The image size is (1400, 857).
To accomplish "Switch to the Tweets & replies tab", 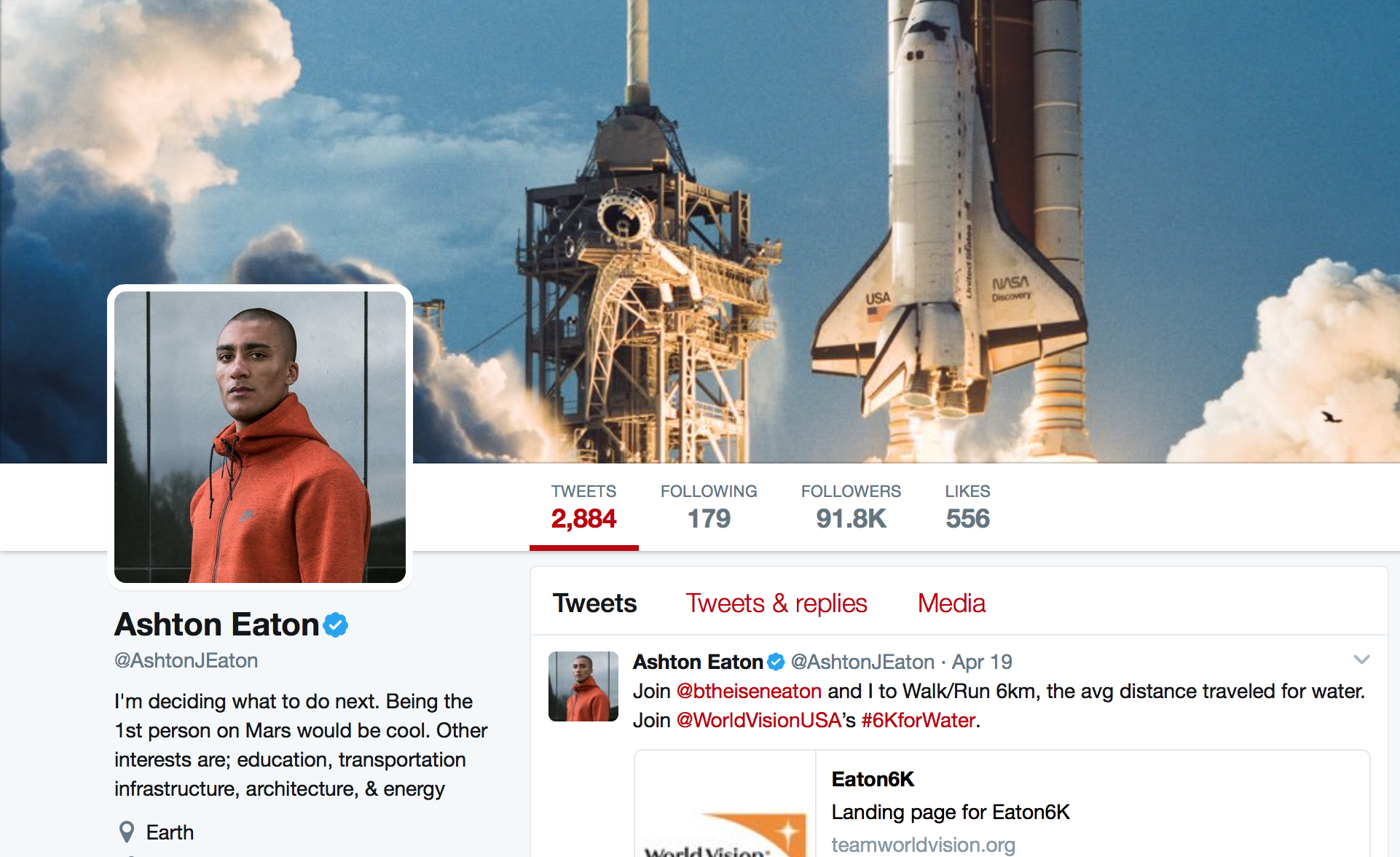I will pos(776,603).
